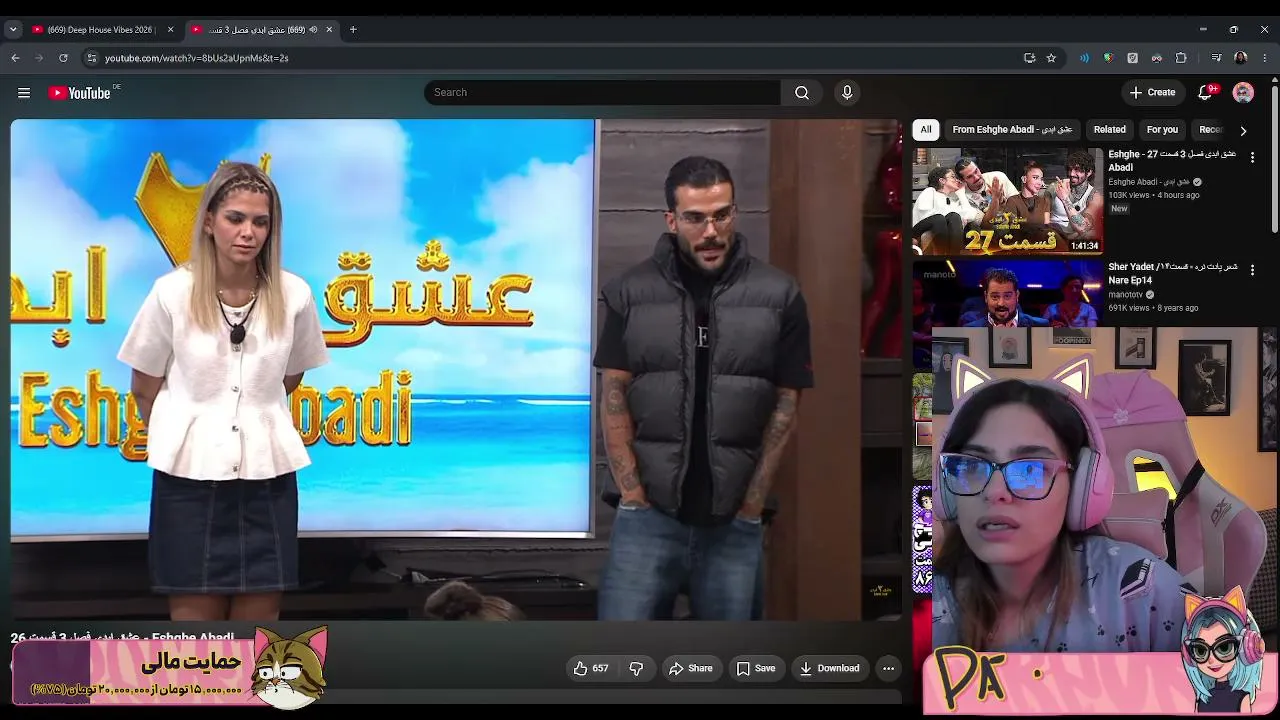Open more actions ellipsis under video
Viewport: 1280px width, 720px height.
[888, 668]
